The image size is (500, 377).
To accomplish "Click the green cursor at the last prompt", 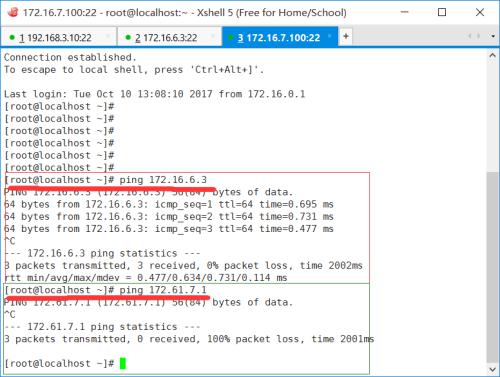I will coord(123,363).
